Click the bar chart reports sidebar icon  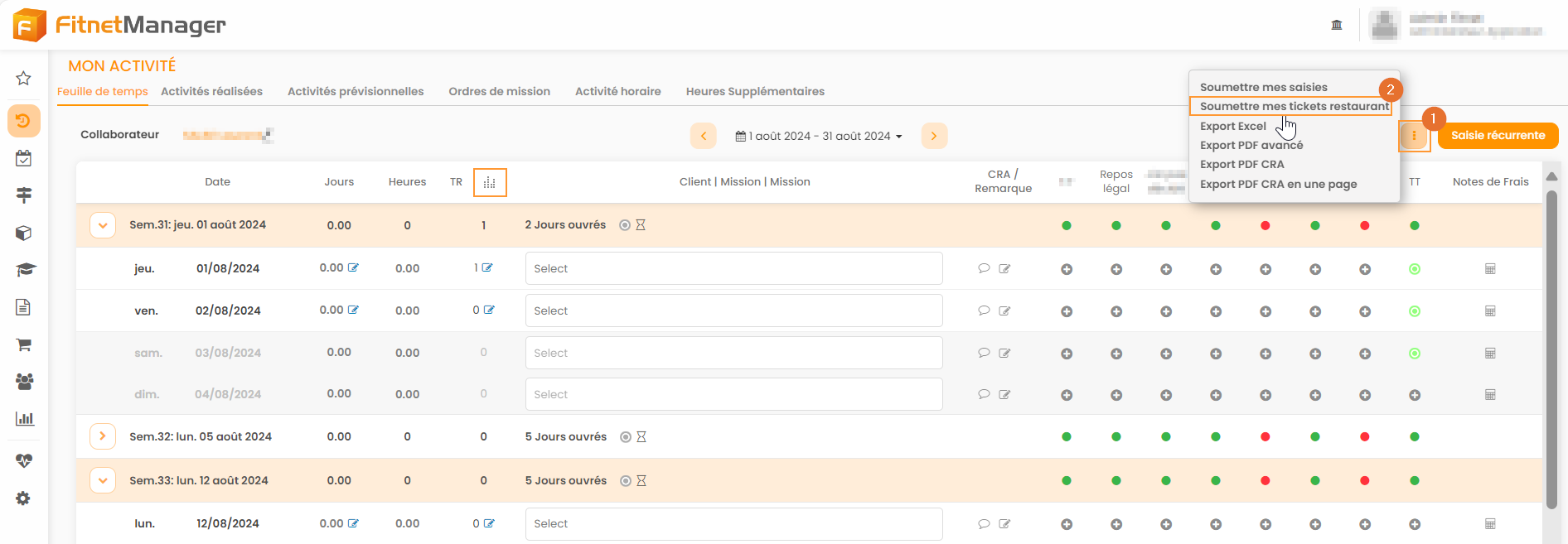(24, 419)
